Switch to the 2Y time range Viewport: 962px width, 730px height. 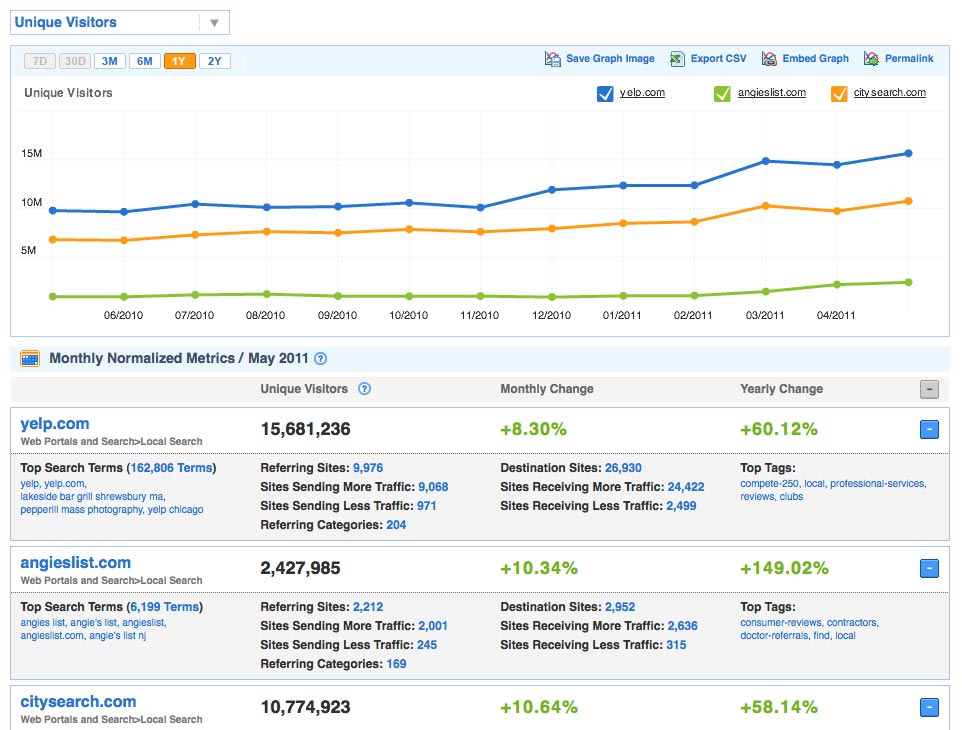pyautogui.click(x=215, y=61)
